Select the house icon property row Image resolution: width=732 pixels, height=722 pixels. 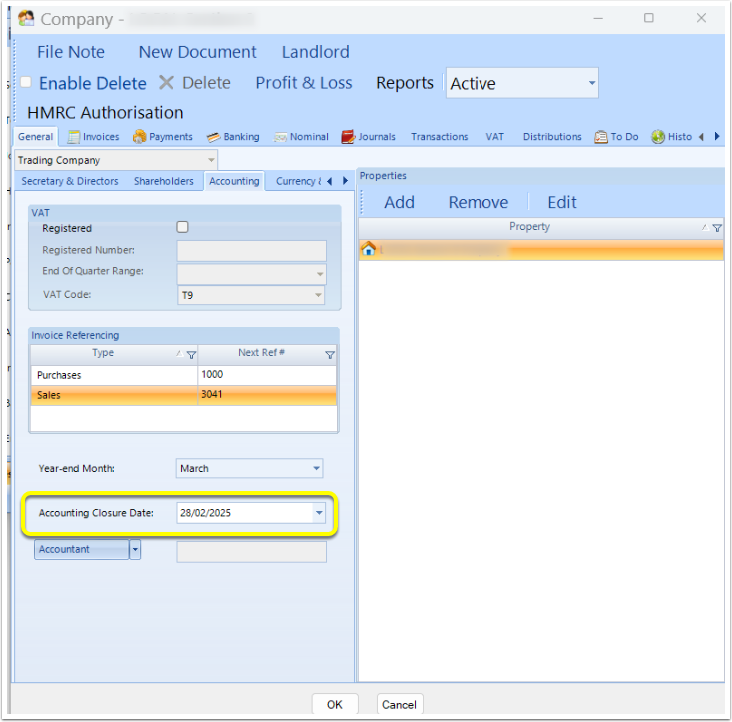tap(541, 250)
